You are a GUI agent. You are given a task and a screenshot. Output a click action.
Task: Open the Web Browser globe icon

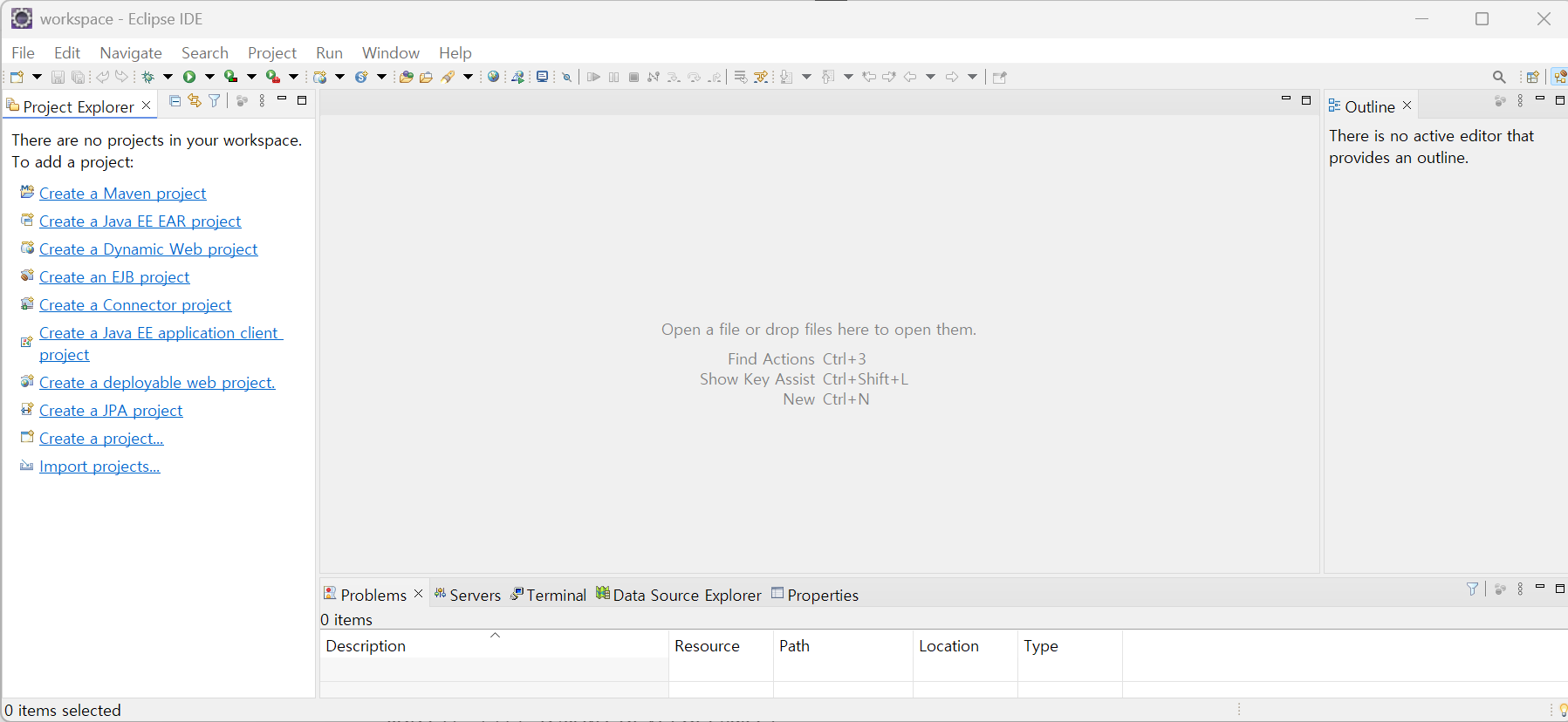(x=494, y=77)
